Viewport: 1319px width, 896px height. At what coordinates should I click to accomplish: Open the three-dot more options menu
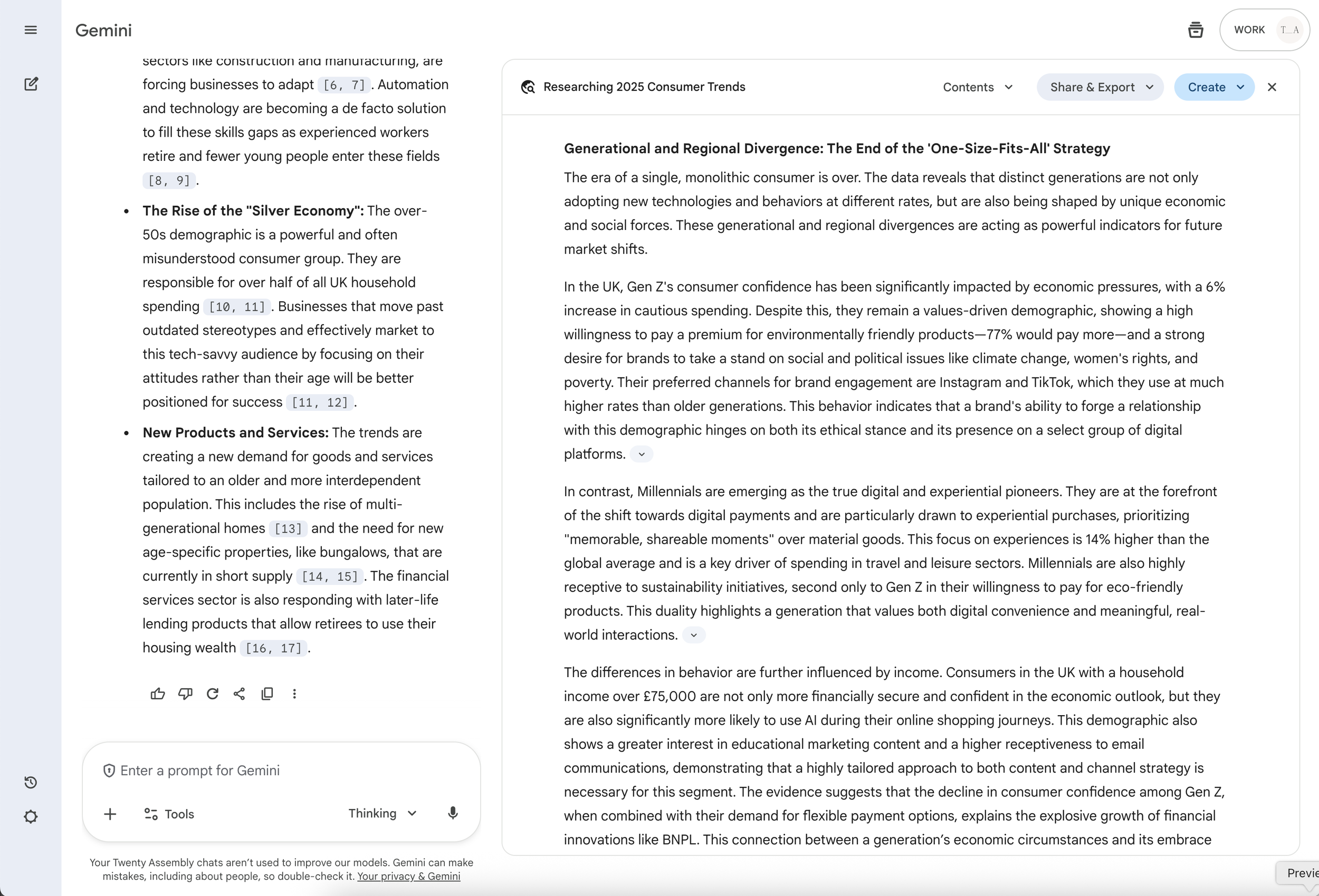pos(294,693)
